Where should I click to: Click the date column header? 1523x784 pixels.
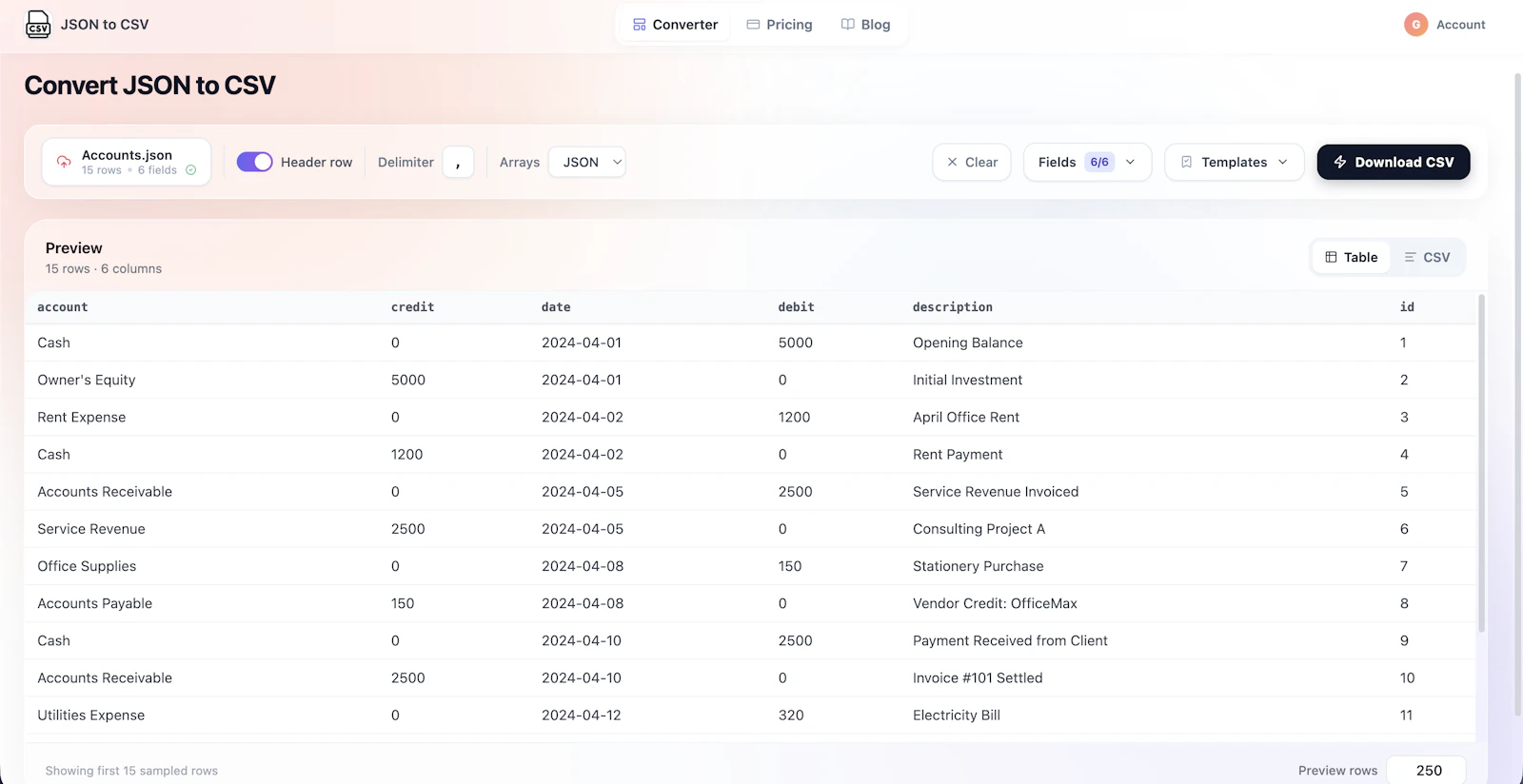point(556,307)
